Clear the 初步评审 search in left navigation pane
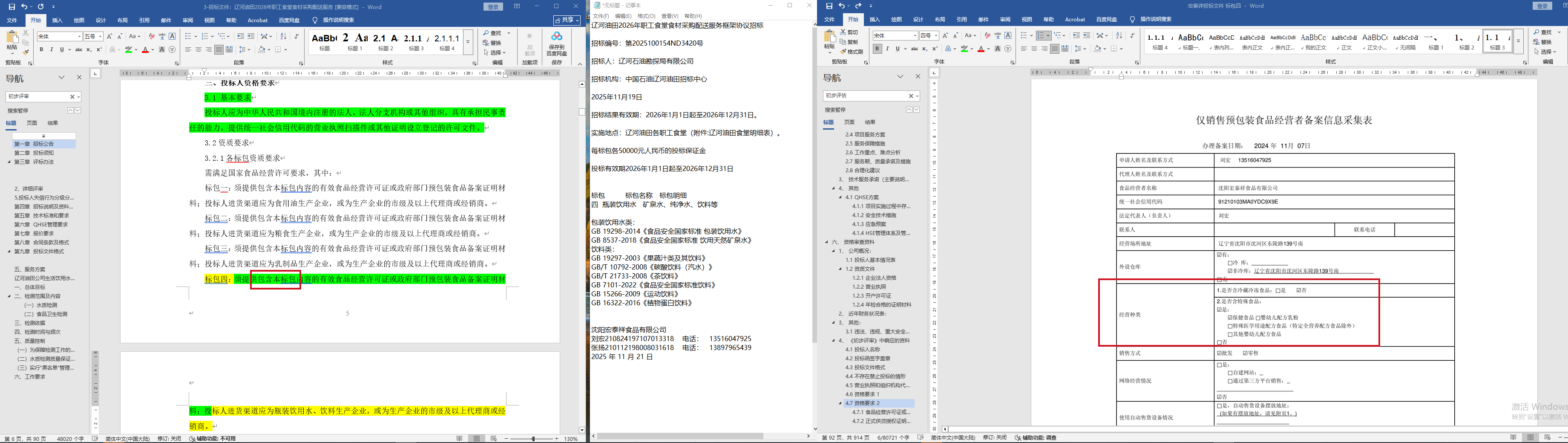This screenshot has width=1568, height=443. (x=72, y=97)
